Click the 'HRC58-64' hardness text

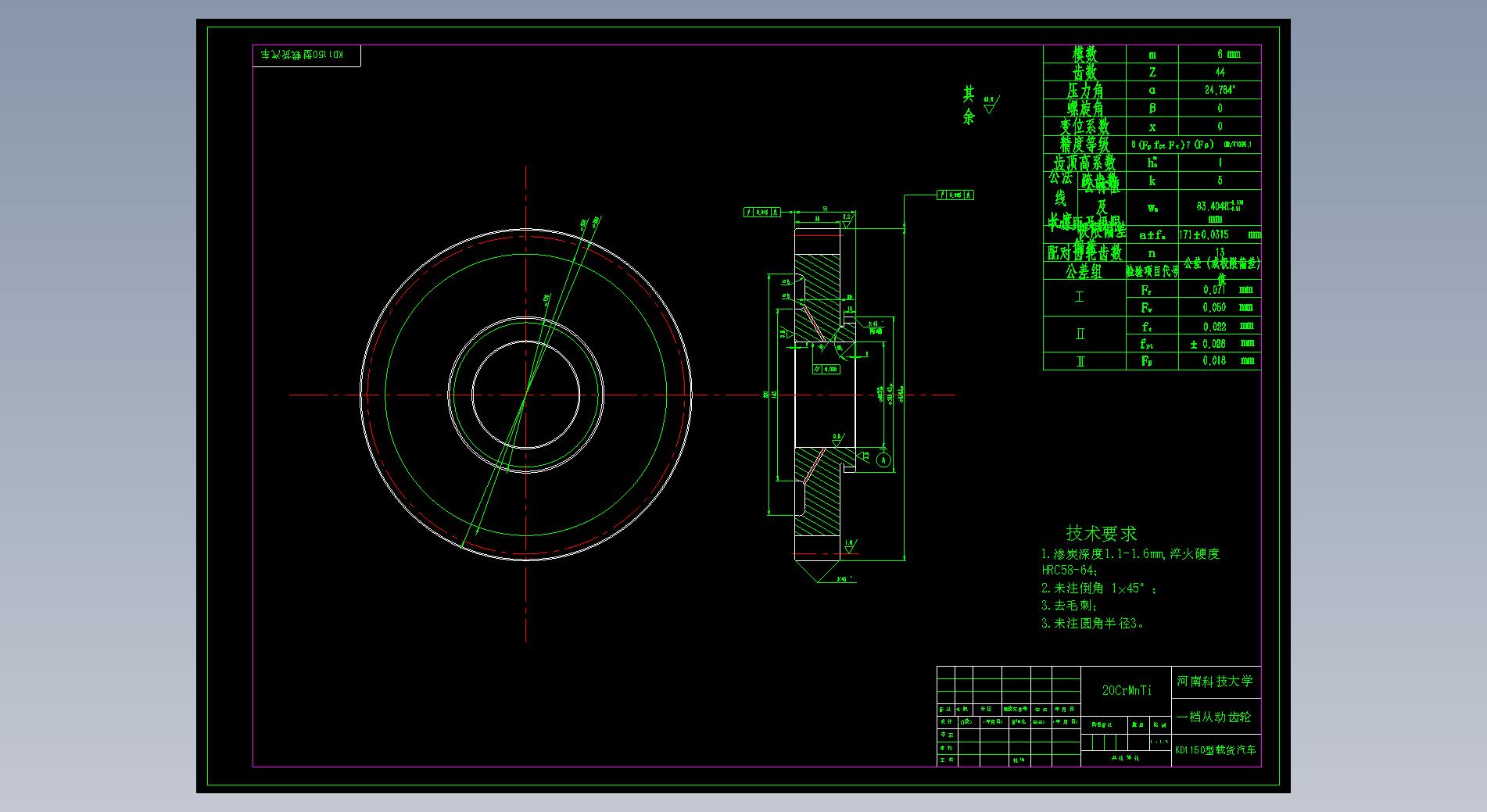pyautogui.click(x=1071, y=571)
